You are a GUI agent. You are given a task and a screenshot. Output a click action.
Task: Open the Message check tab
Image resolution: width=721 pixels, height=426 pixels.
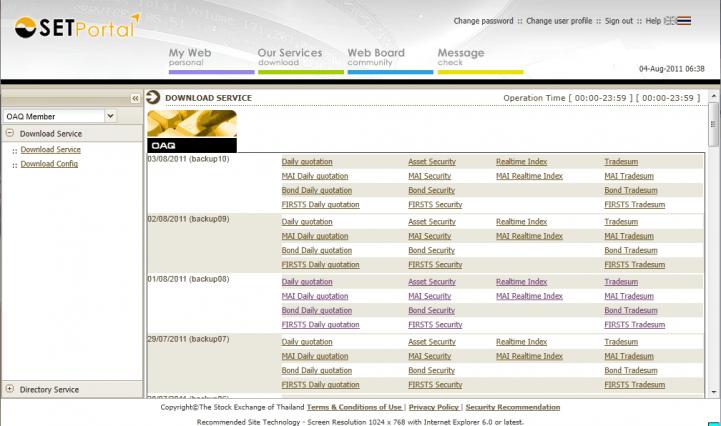[461, 58]
